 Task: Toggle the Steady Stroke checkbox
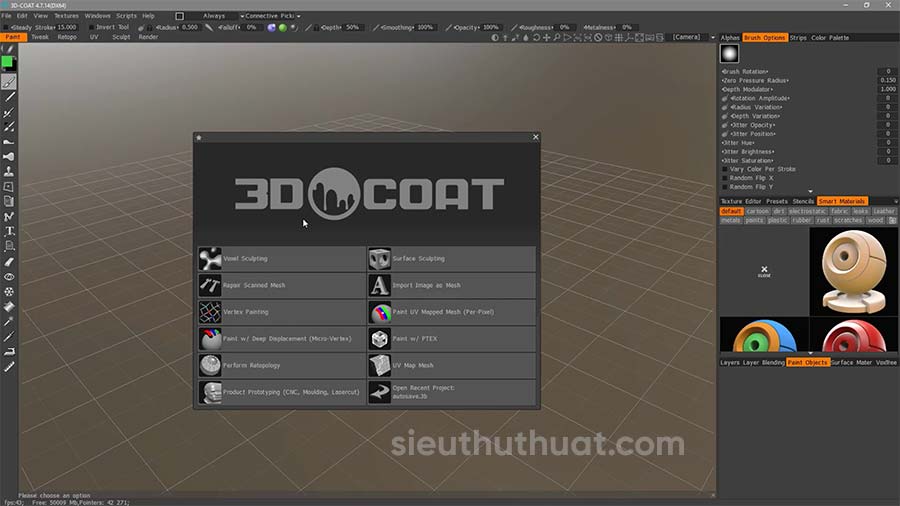(6, 28)
